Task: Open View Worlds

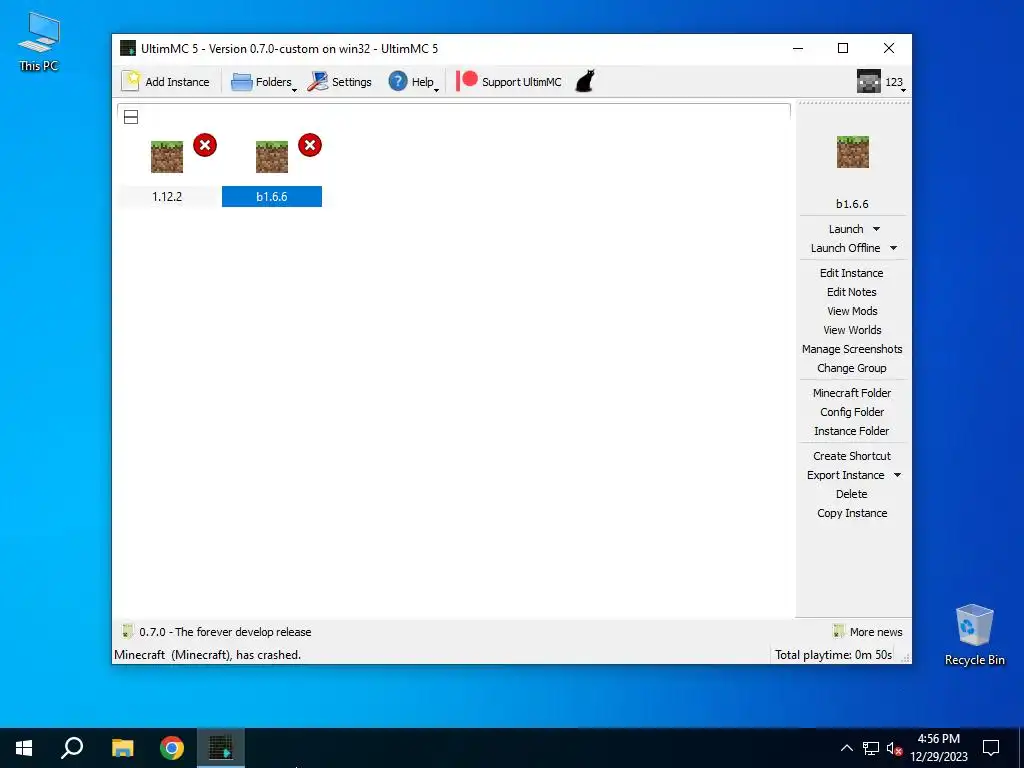Action: click(852, 330)
